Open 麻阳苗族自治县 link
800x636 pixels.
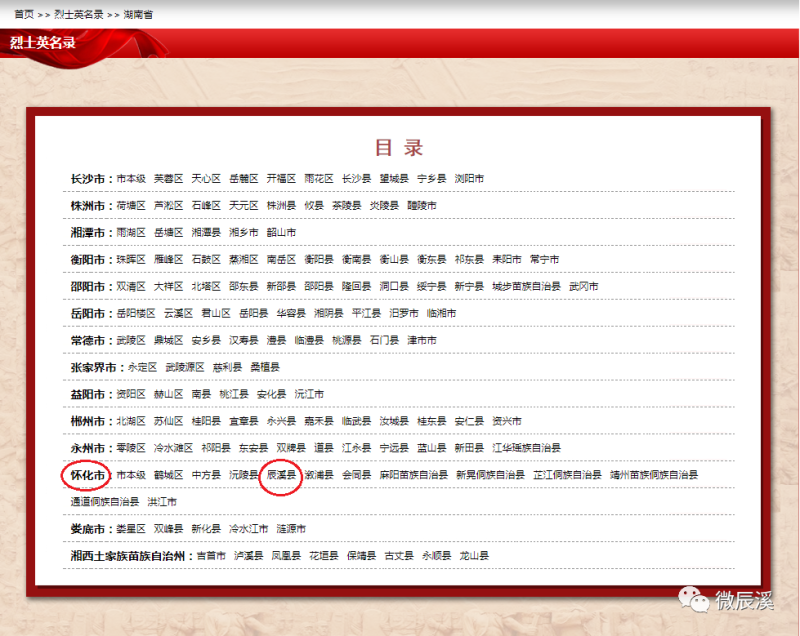[x=414, y=475]
